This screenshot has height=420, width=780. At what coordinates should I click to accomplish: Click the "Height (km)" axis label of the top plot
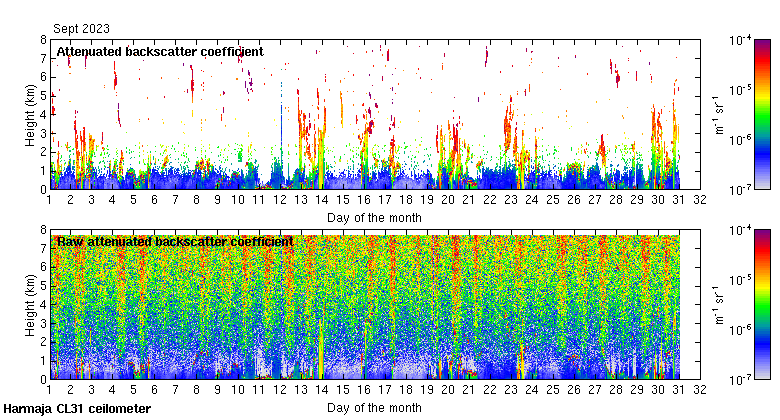point(30,115)
